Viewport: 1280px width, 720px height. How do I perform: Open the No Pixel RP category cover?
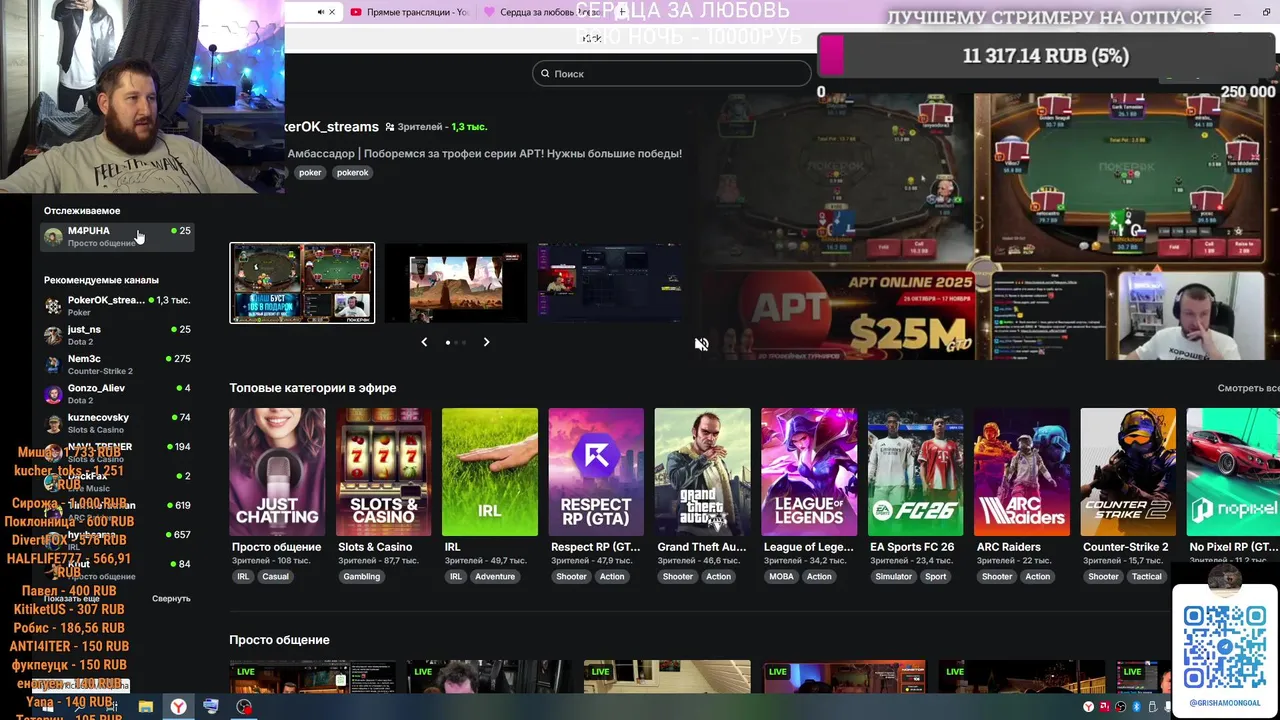click(1233, 472)
